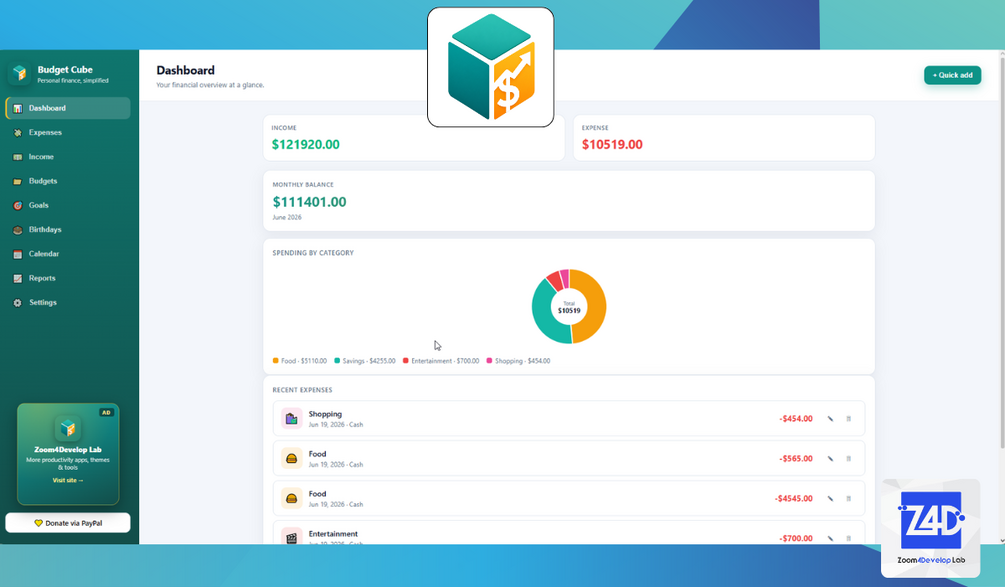Click the "Zoom4Develop Lab" title in the ad card
1005x587 pixels.
[68, 449]
